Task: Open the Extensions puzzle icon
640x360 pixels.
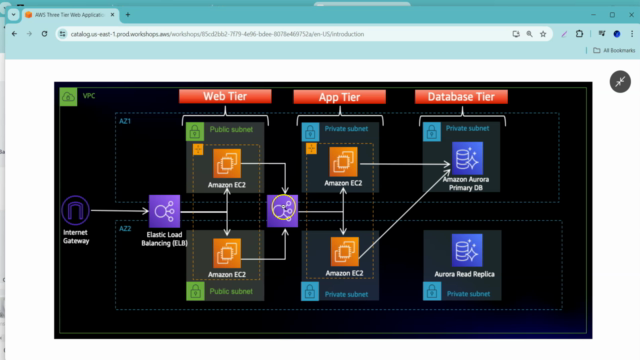Action: tap(579, 34)
